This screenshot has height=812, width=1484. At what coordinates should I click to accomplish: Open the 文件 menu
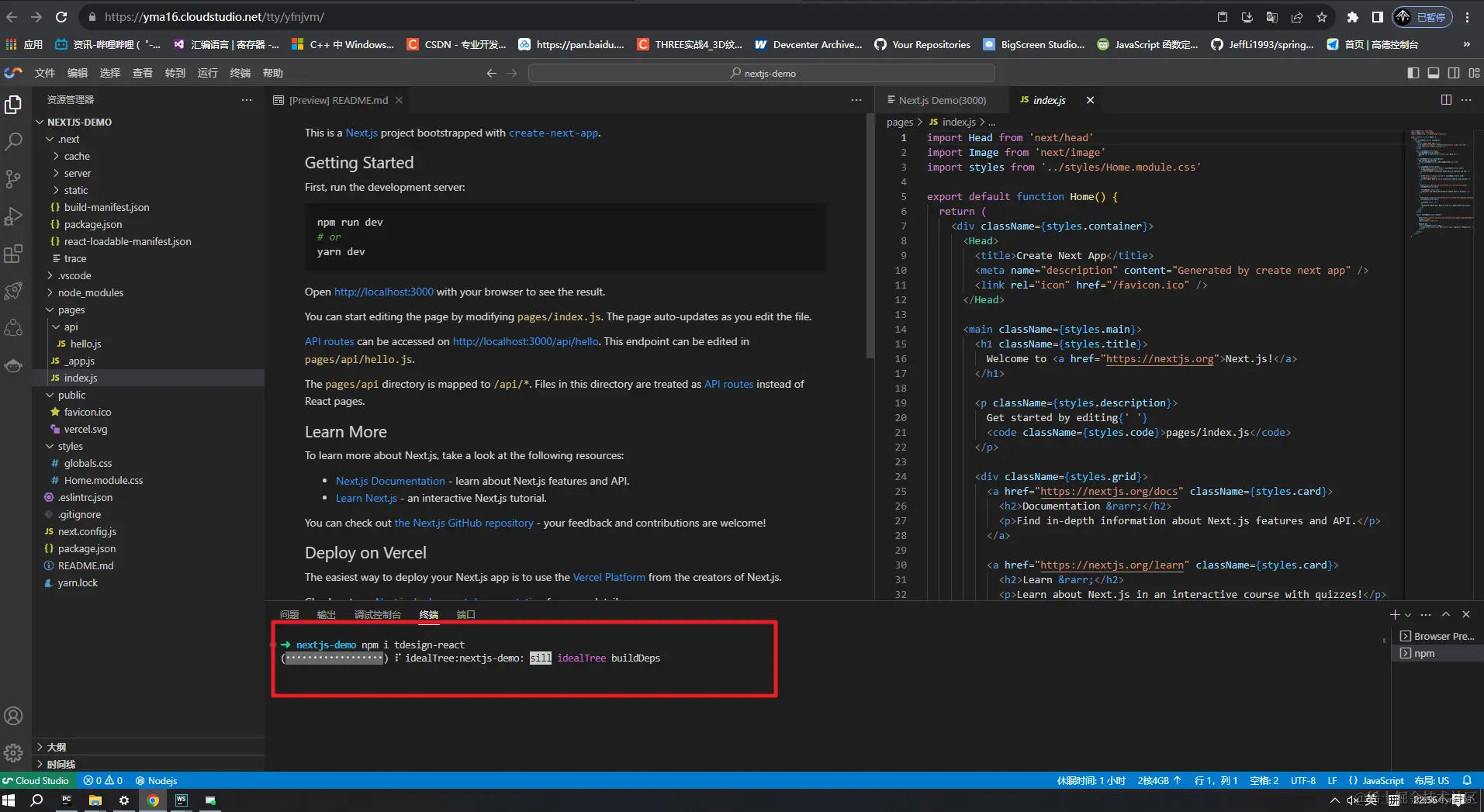pos(45,73)
